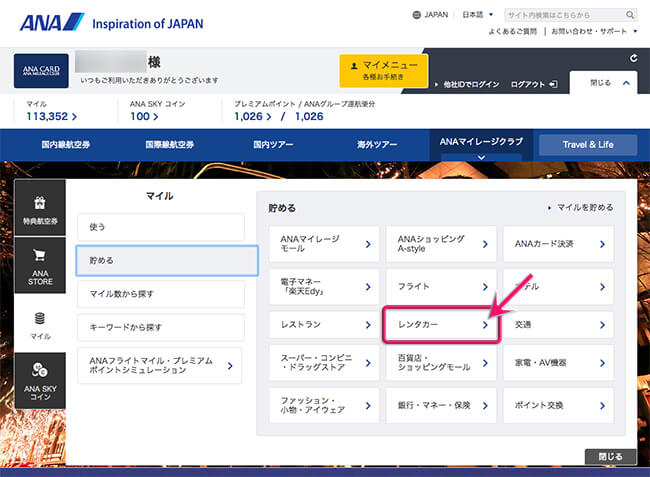Open the フライト category
The image size is (650, 477).
click(441, 286)
